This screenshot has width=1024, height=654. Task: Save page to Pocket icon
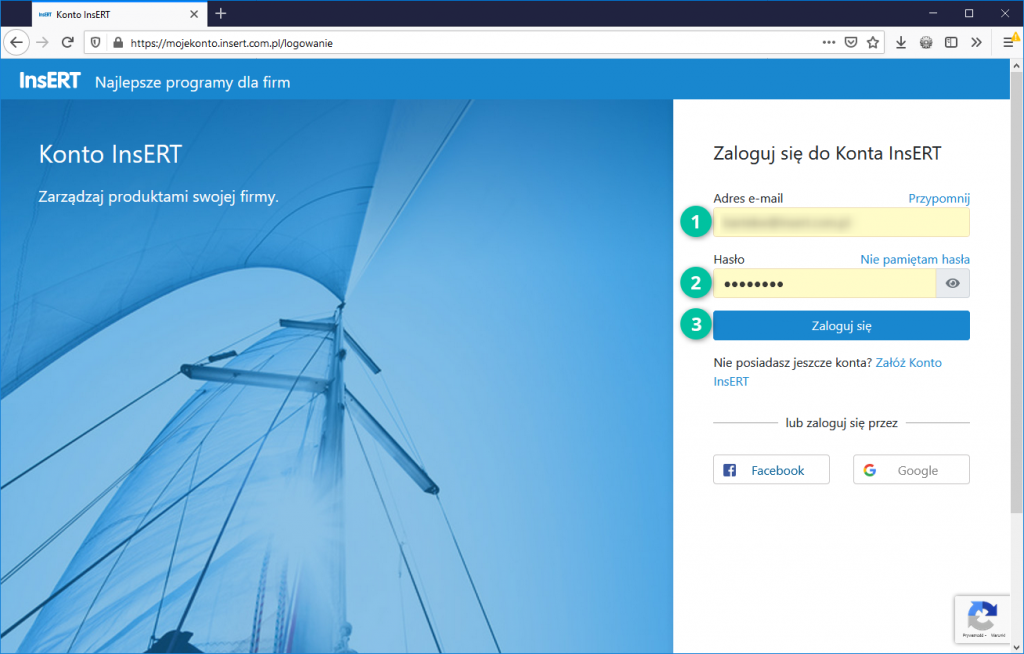(x=850, y=42)
